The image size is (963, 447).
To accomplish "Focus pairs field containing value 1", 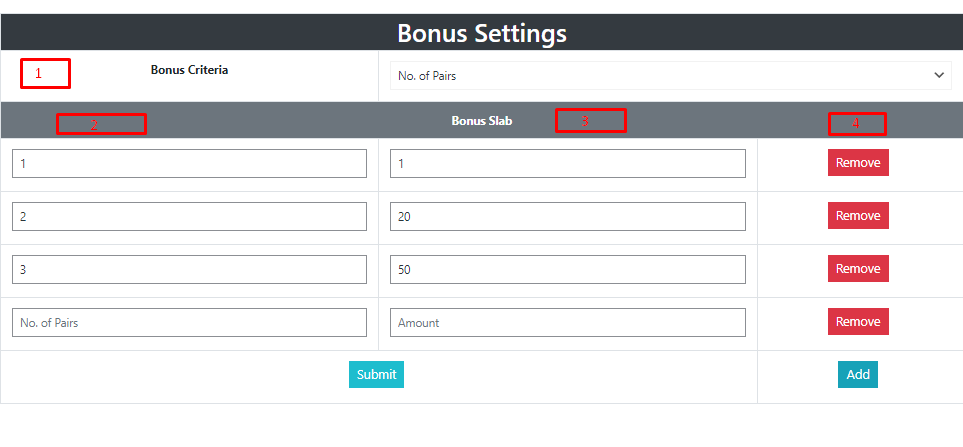I will tap(190, 164).
